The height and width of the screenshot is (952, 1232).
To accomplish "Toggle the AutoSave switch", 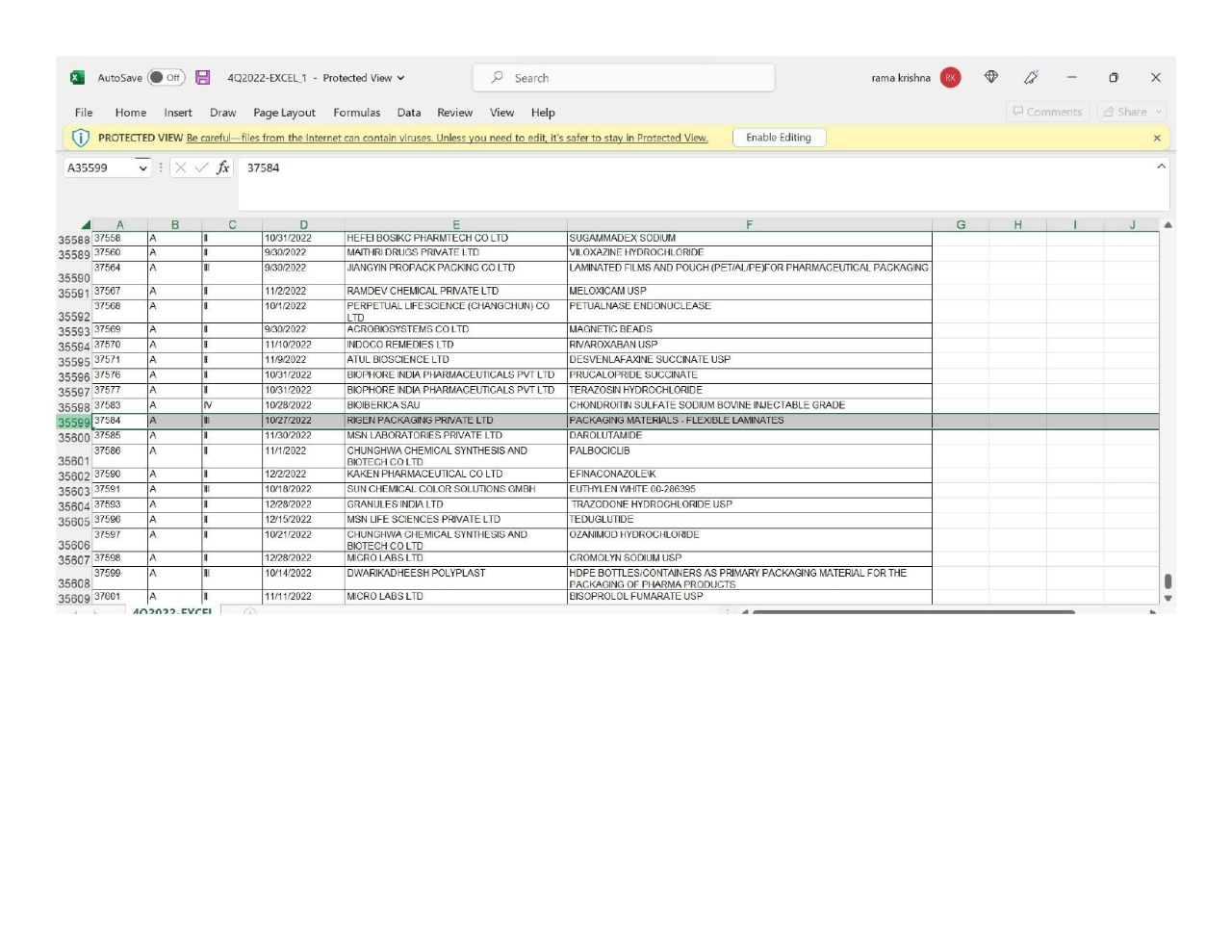I will coord(166,78).
